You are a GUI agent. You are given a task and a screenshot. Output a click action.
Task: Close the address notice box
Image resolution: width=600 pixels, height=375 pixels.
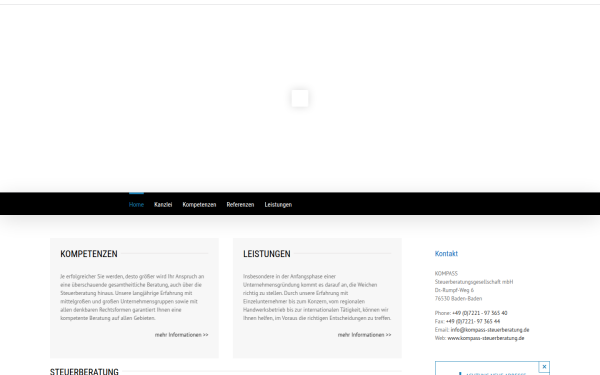[x=544, y=367]
